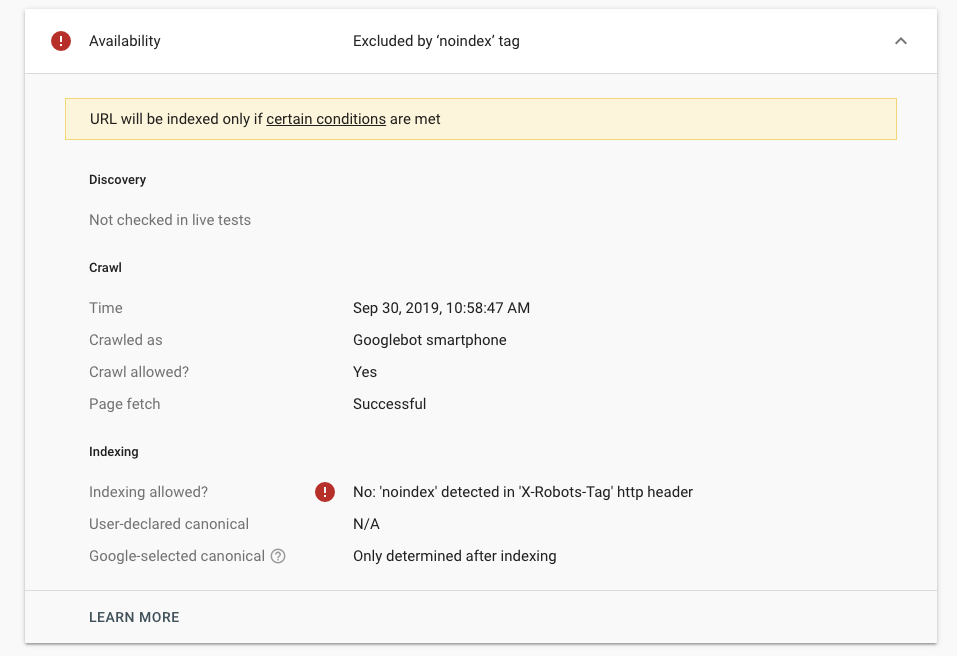Click the 'Indexing allowed?' label
Screen dimensions: 957x656
(x=148, y=492)
